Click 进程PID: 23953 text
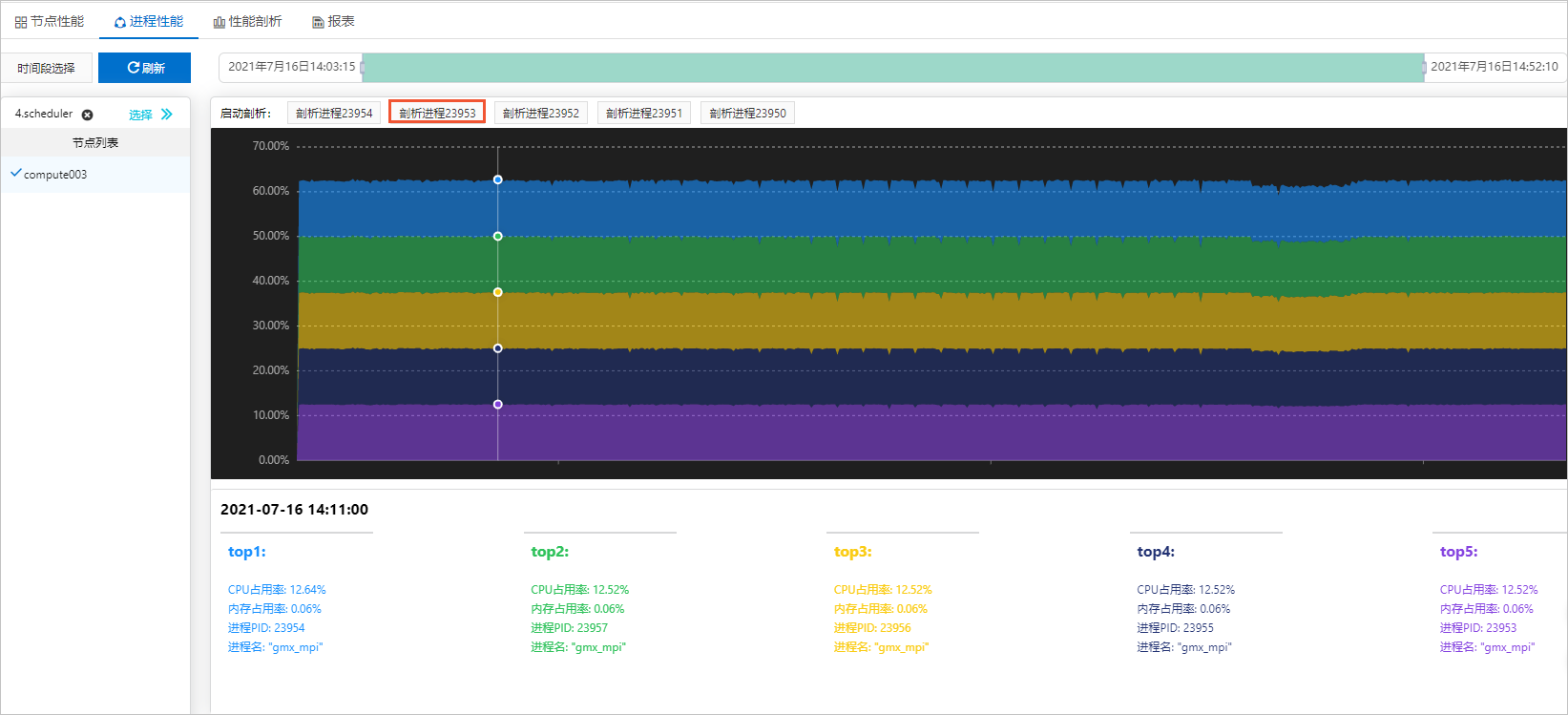 (x=1478, y=628)
